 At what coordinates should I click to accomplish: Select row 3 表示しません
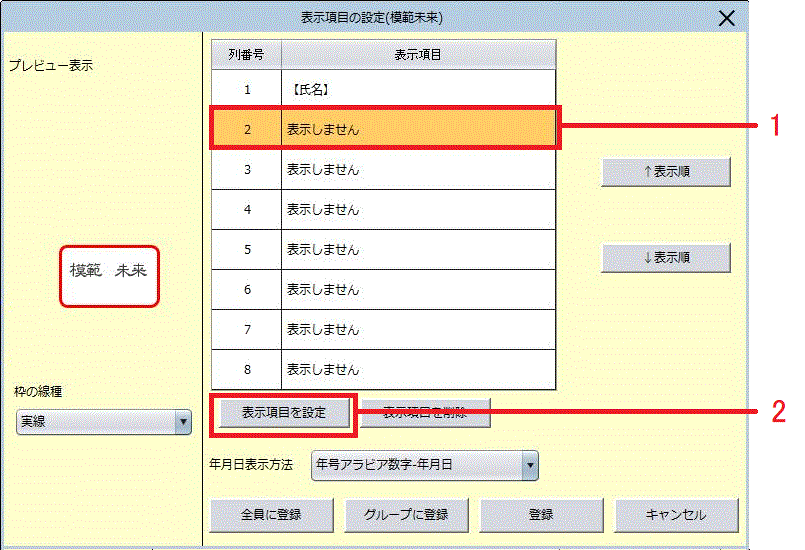(x=384, y=169)
